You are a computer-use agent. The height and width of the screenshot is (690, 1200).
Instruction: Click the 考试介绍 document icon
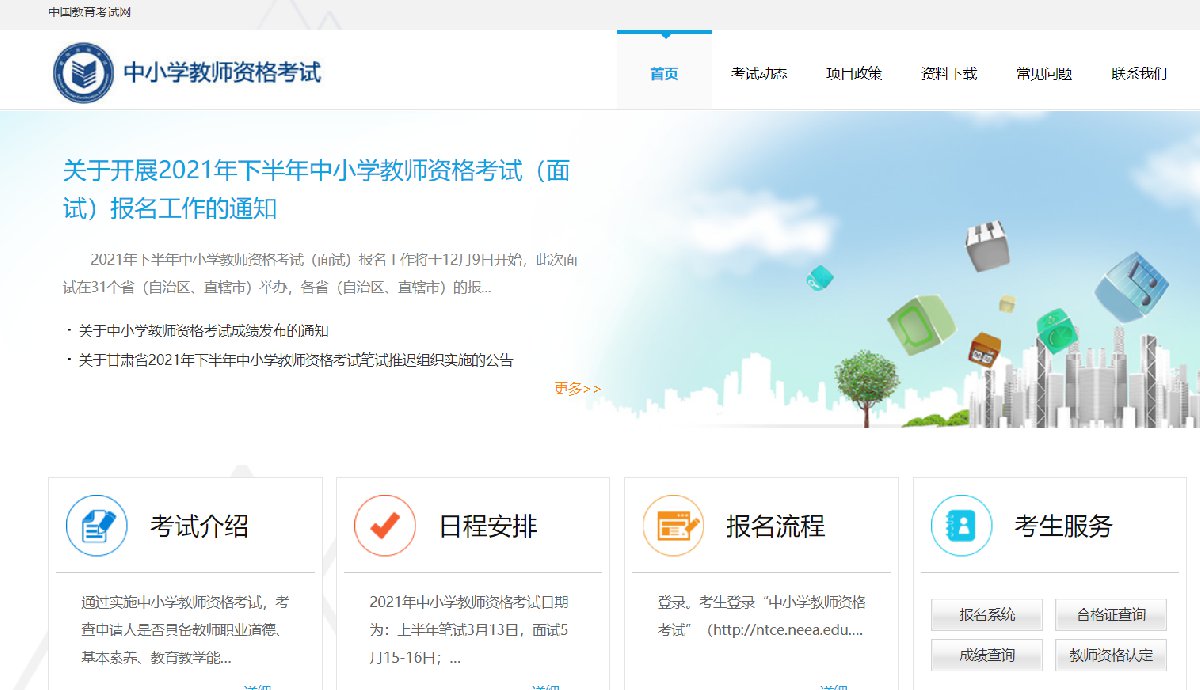coord(97,526)
